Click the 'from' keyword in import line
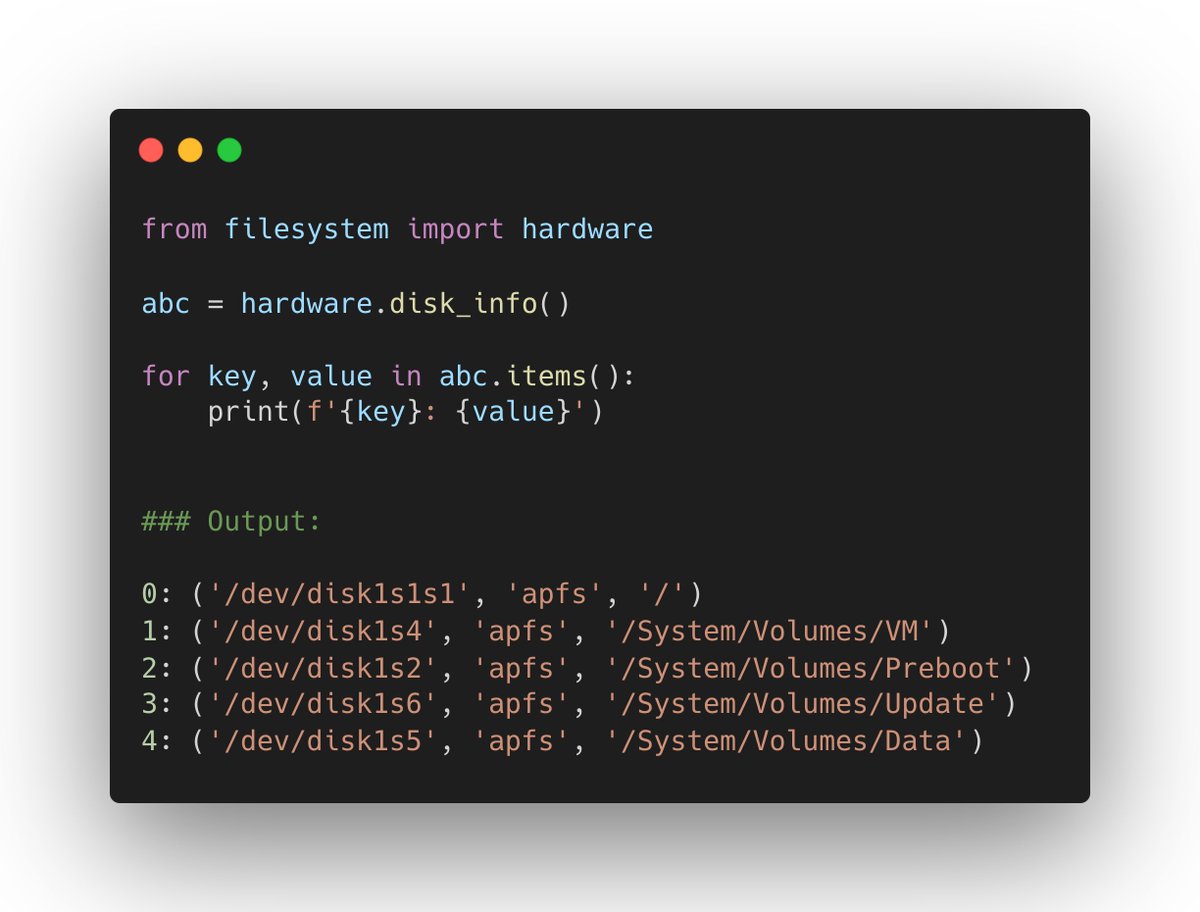Image resolution: width=1200 pixels, height=912 pixels. tap(174, 229)
